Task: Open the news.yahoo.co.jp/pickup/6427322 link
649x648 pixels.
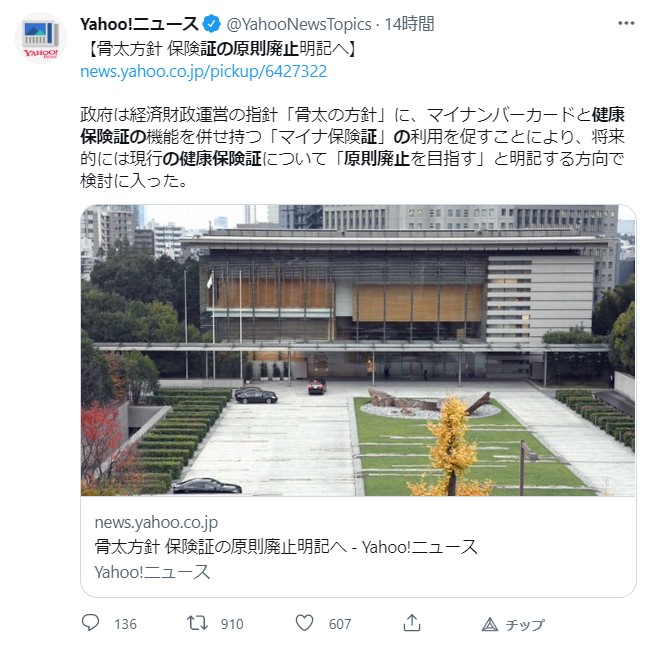Action: 204,72
